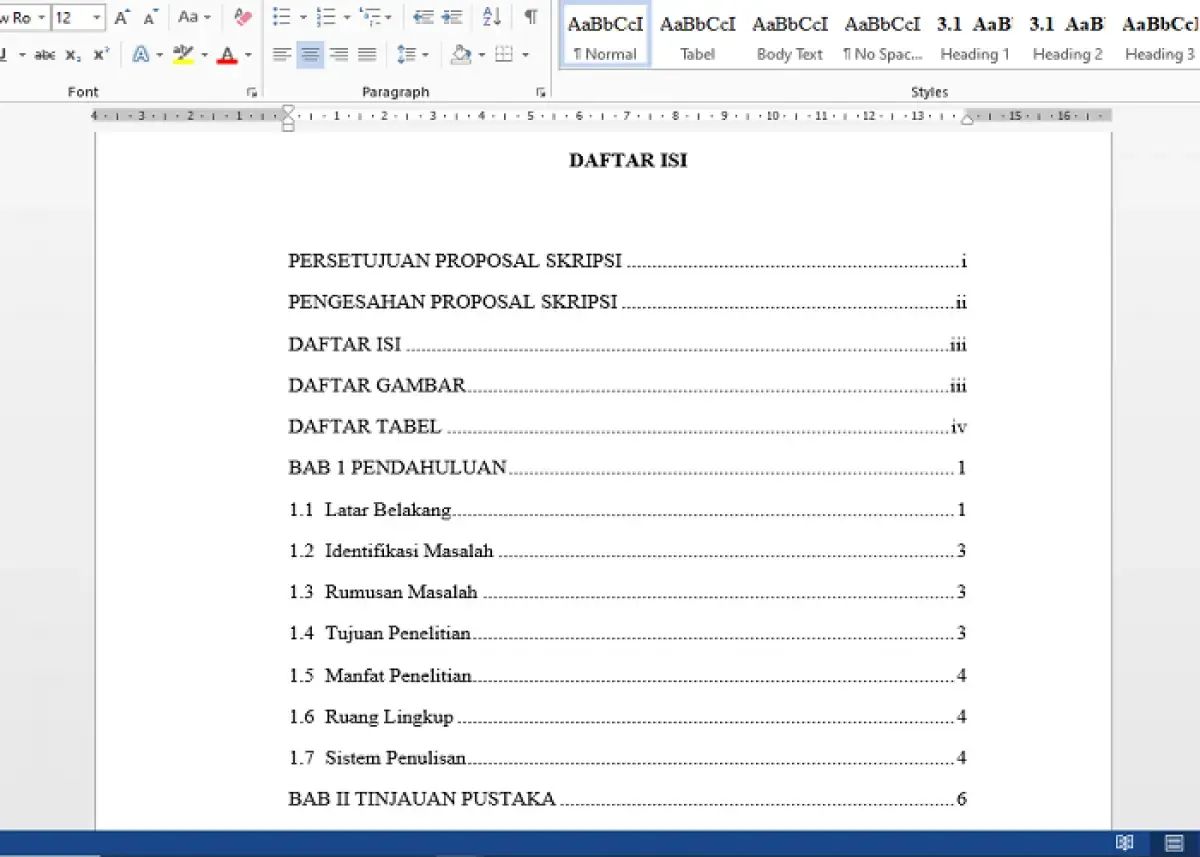The width and height of the screenshot is (1200, 857).
Task: Select the right indent marker on ruler
Action: pos(967,119)
